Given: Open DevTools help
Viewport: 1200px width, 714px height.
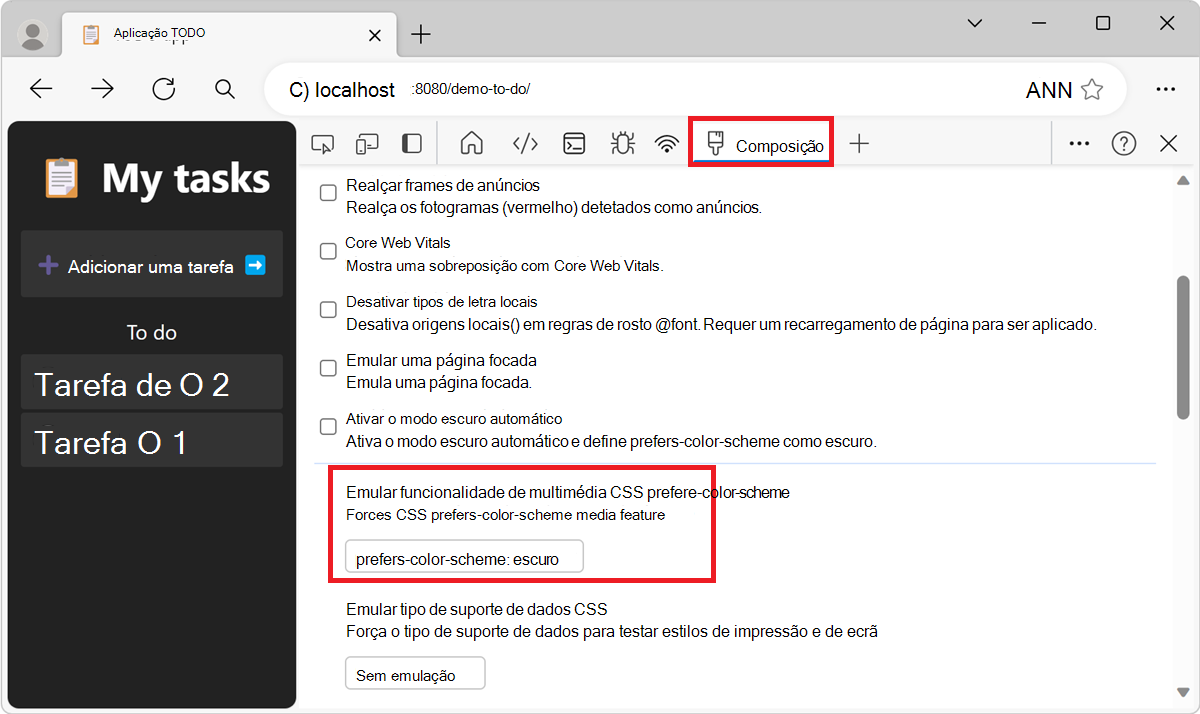Looking at the screenshot, I should pyautogui.click(x=1123, y=143).
